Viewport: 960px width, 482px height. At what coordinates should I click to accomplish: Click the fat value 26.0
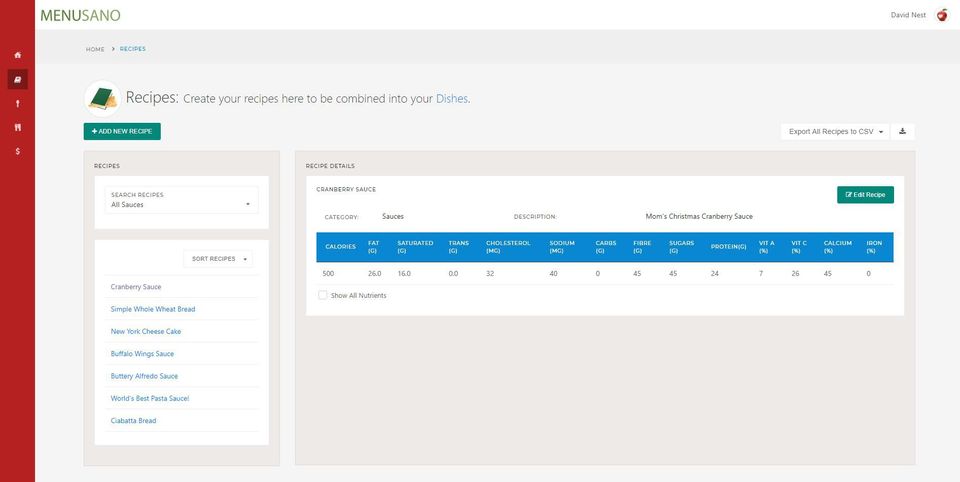(x=375, y=274)
